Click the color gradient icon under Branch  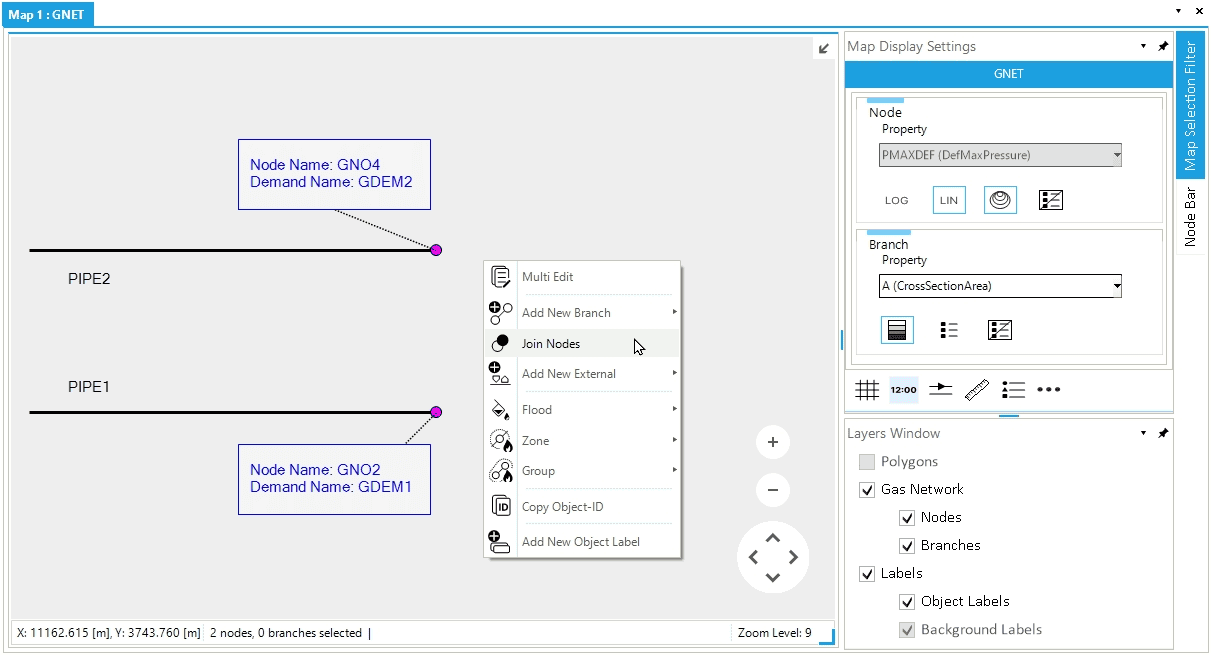[897, 330]
